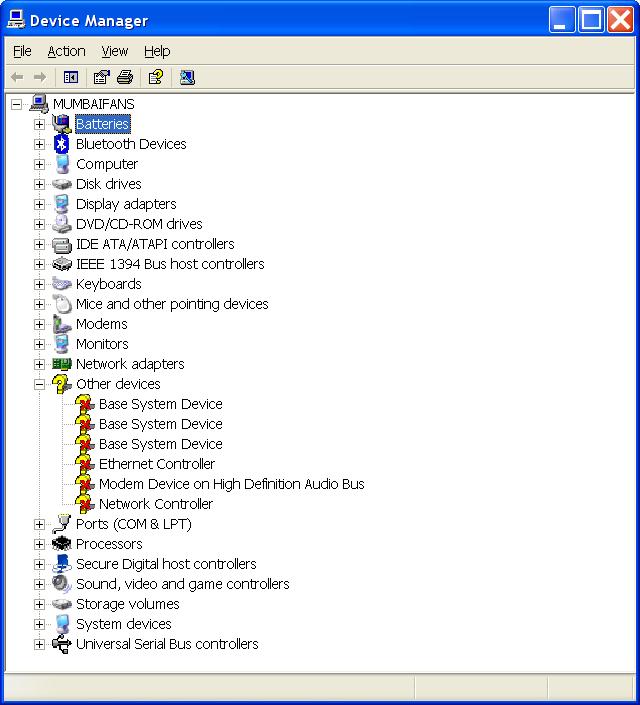
Task: Expand the Network adapters node
Action: [x=39, y=364]
